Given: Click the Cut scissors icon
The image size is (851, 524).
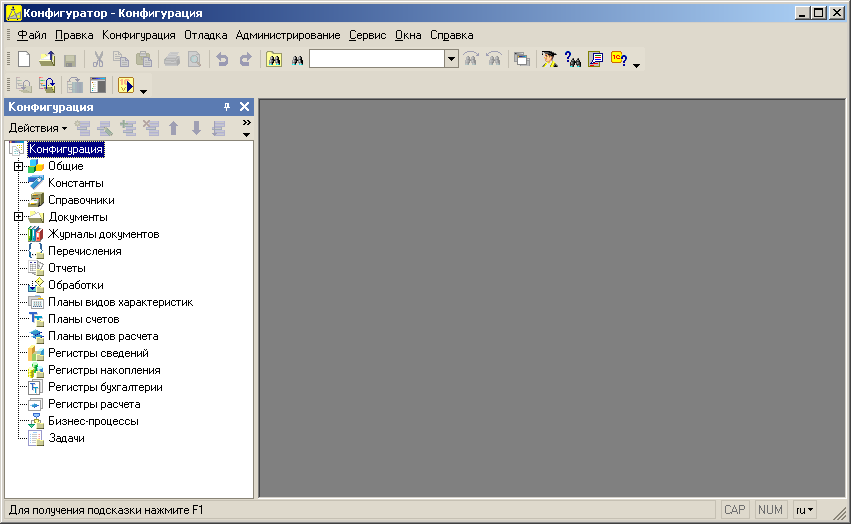Looking at the screenshot, I should (98, 59).
